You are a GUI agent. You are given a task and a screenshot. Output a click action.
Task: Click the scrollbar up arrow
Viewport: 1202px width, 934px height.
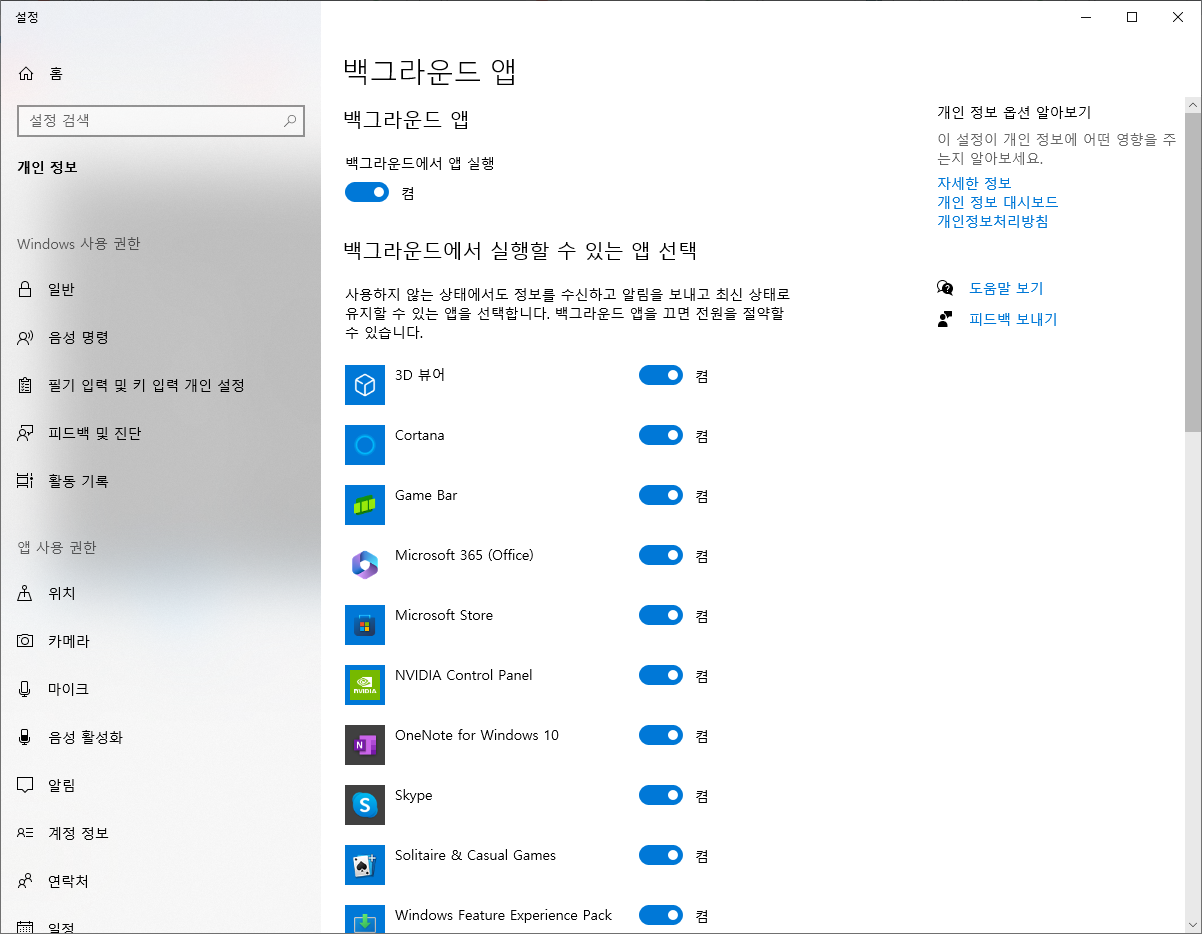(x=1193, y=104)
